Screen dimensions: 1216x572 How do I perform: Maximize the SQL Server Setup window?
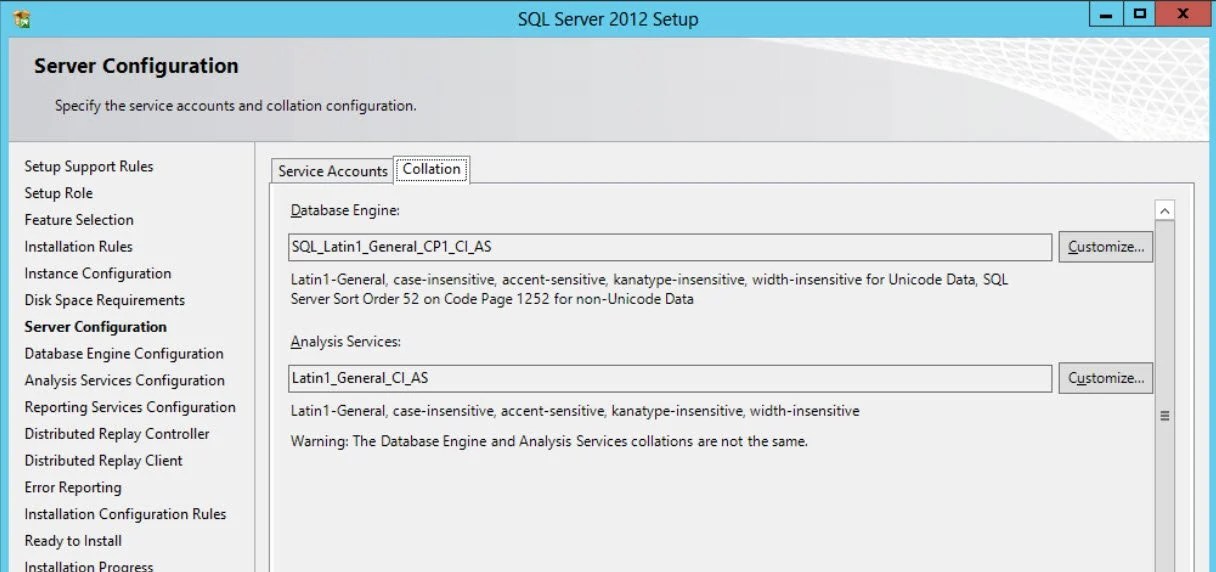[x=1139, y=15]
